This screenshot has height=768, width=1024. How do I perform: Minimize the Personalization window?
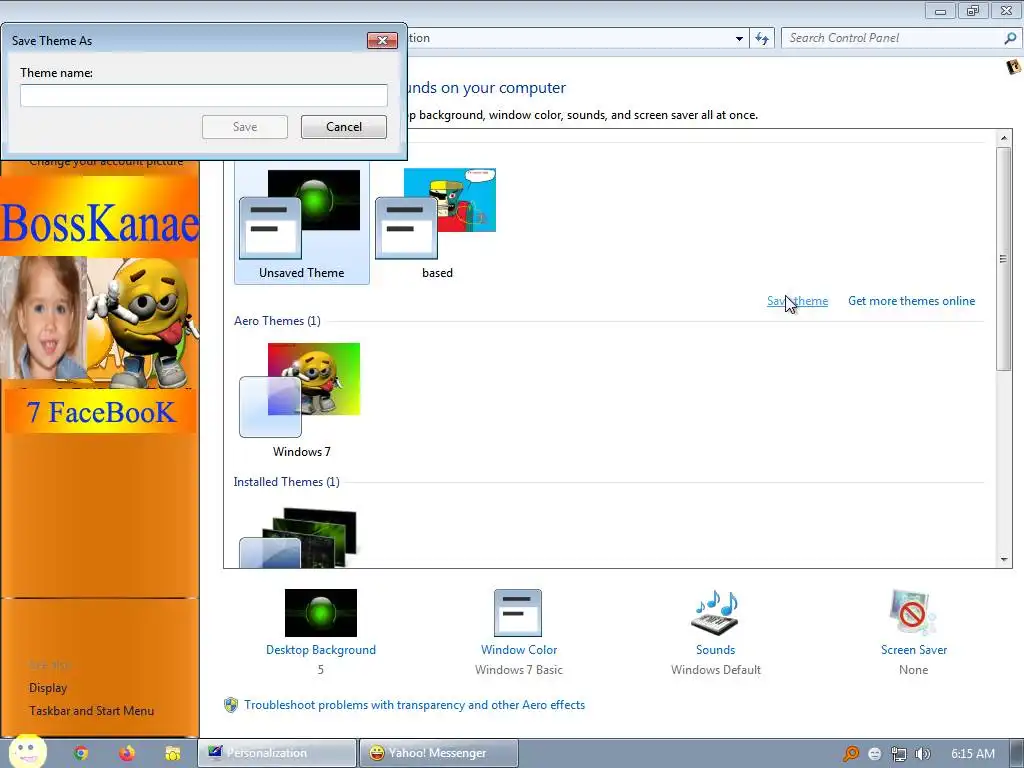940,11
